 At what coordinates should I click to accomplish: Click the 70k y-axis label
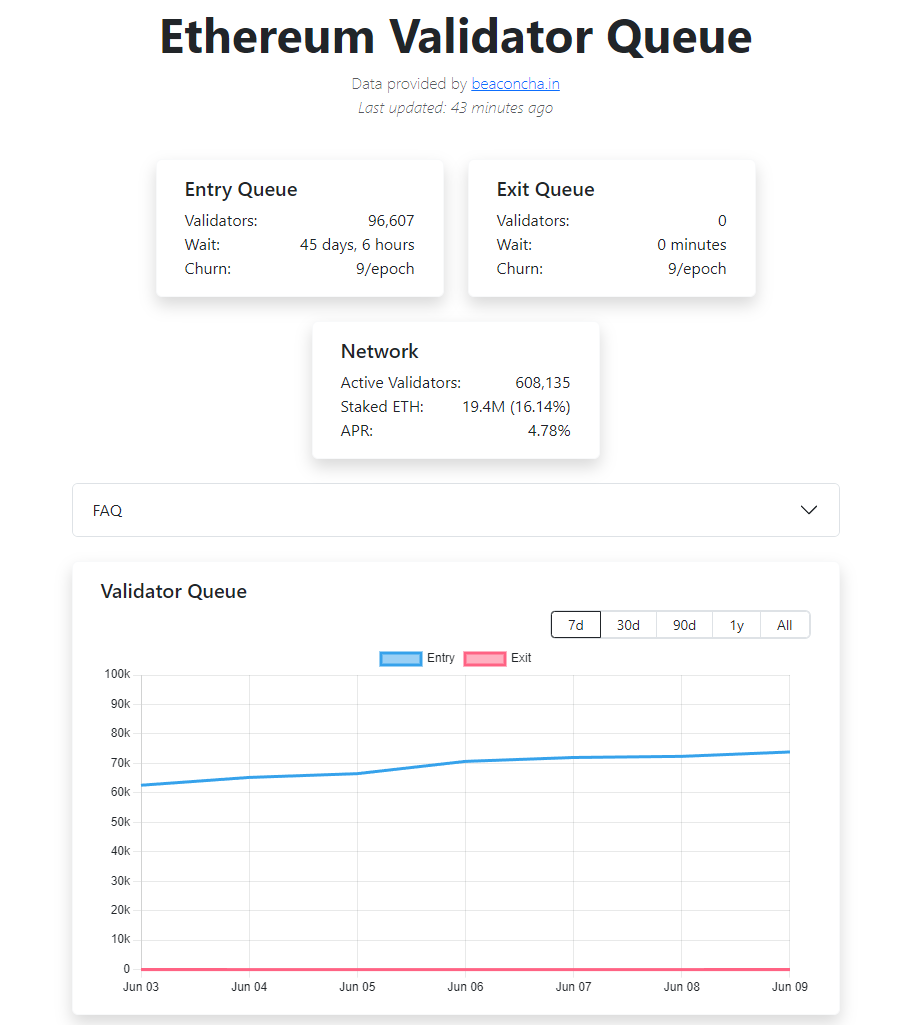click(120, 763)
